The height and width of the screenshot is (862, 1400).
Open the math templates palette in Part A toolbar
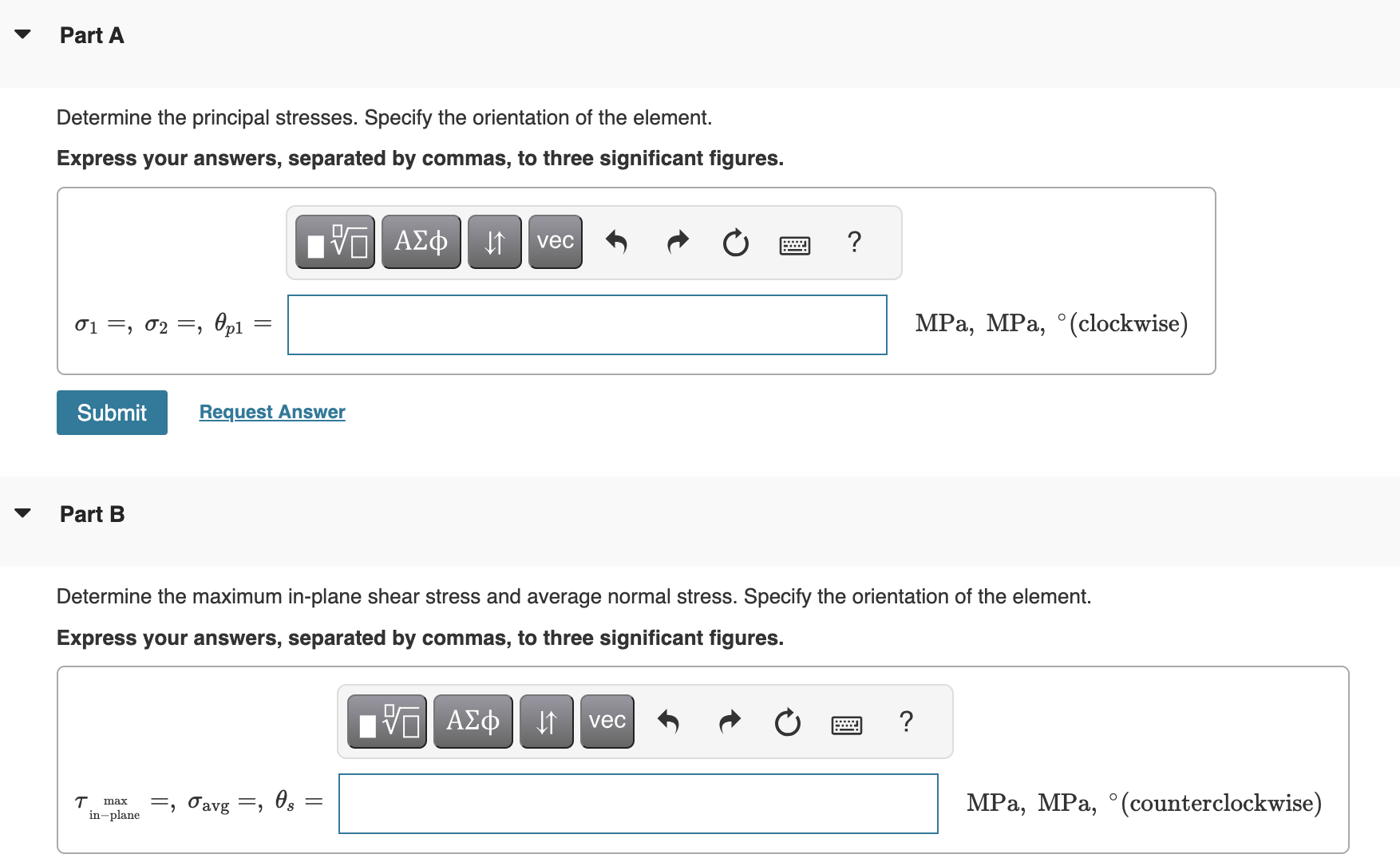[334, 241]
